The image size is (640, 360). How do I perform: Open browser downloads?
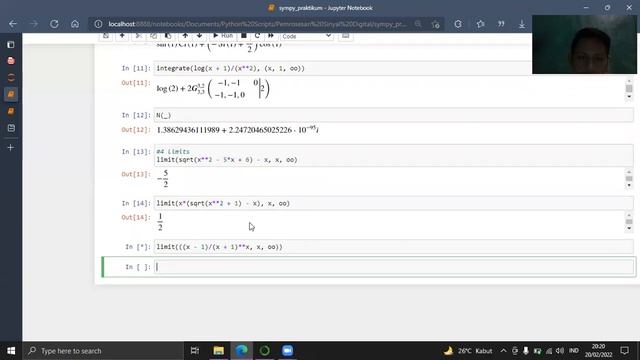click(x=522, y=24)
